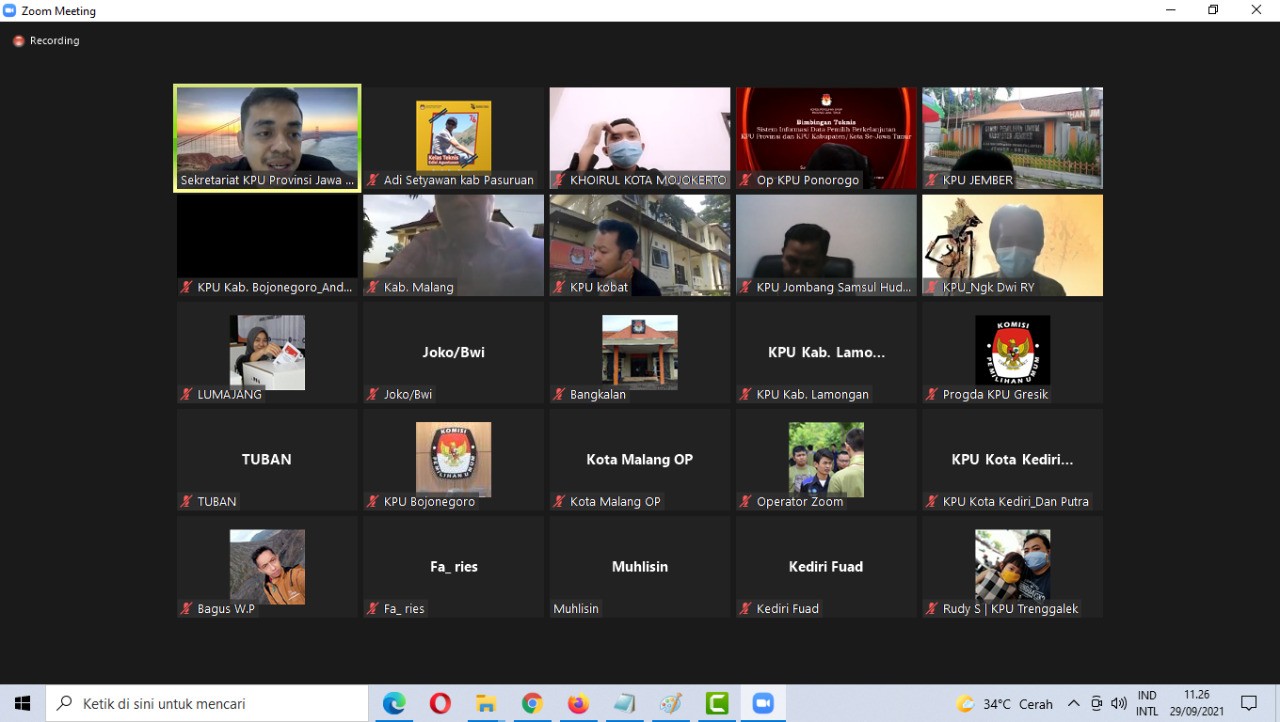Image resolution: width=1280 pixels, height=722 pixels.
Task: Open Opera browser from taskbar
Action: pyautogui.click(x=440, y=704)
